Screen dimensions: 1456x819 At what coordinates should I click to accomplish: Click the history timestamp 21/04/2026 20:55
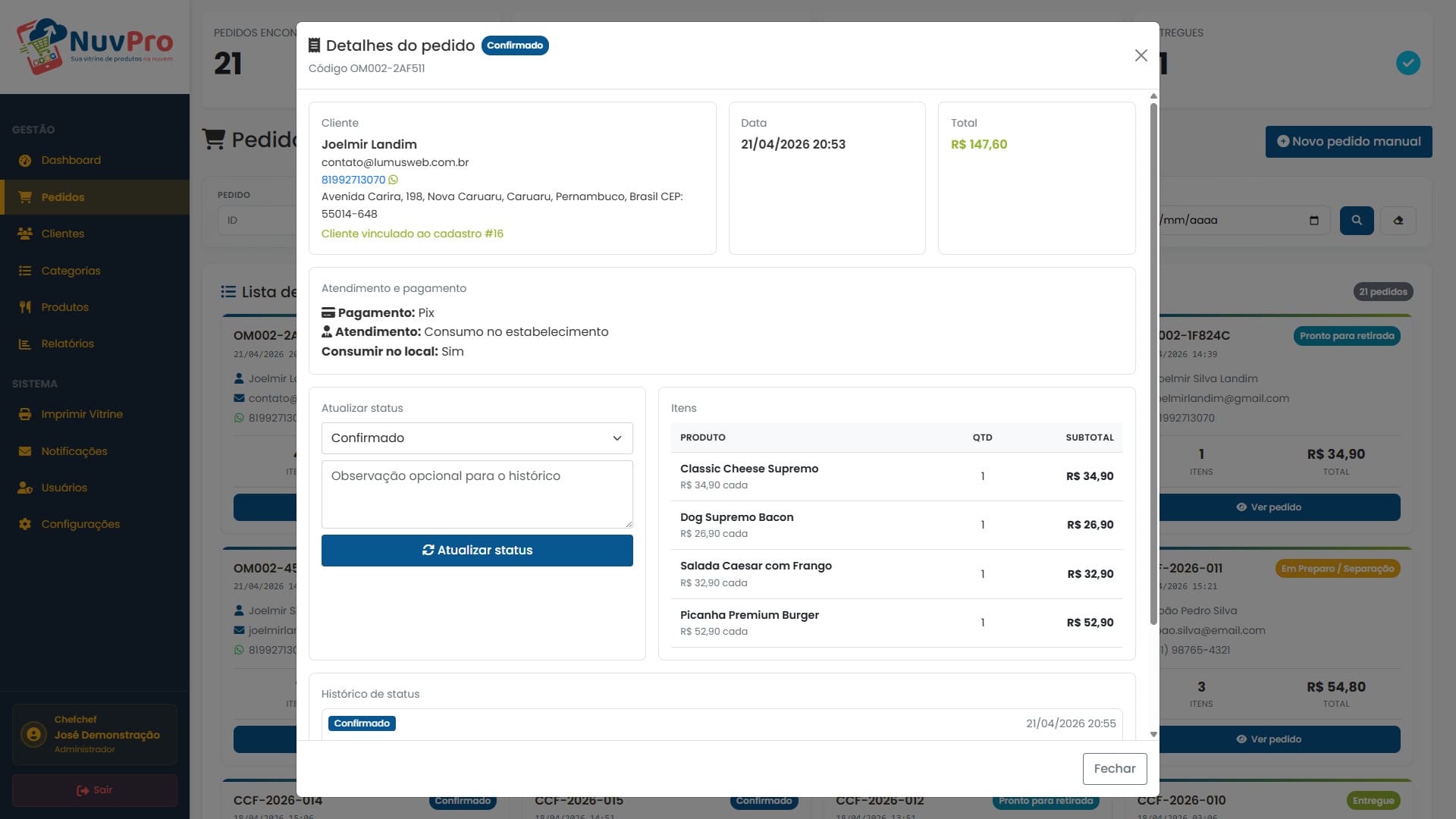(1071, 723)
